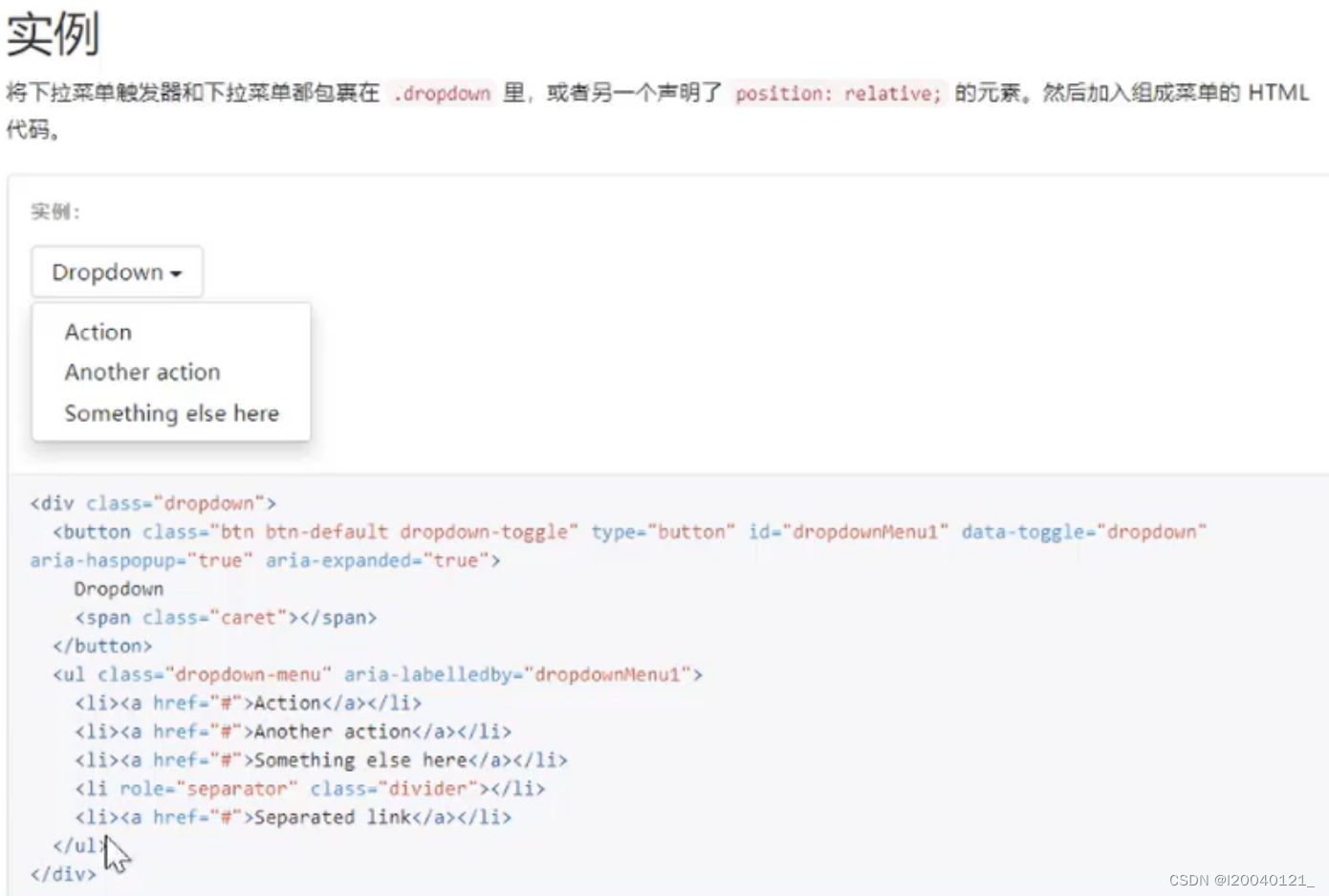Click code line ul class="dropdown-menu"
This screenshot has width=1329, height=896.
click(x=378, y=675)
